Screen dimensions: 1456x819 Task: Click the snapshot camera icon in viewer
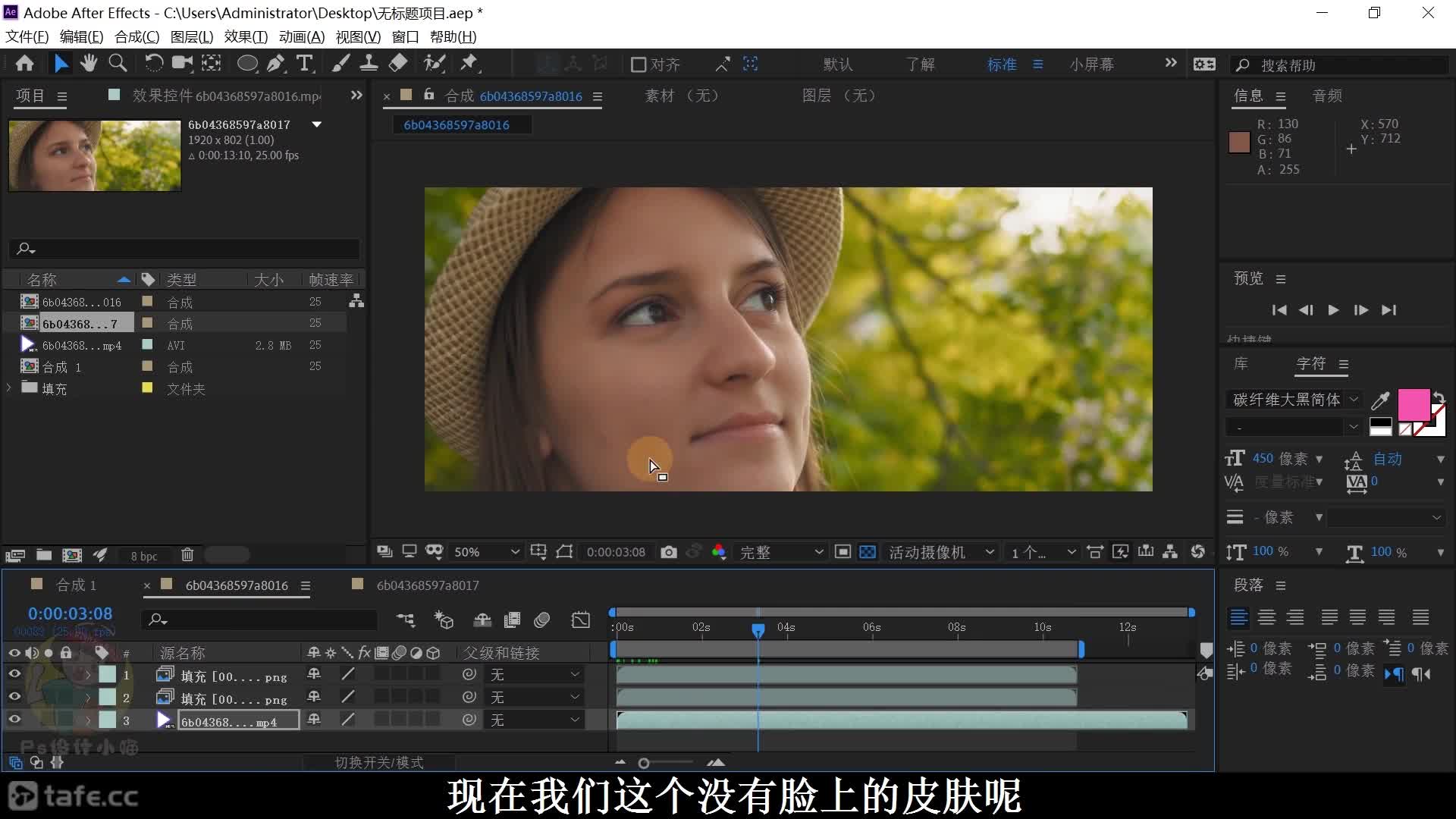coord(668,552)
